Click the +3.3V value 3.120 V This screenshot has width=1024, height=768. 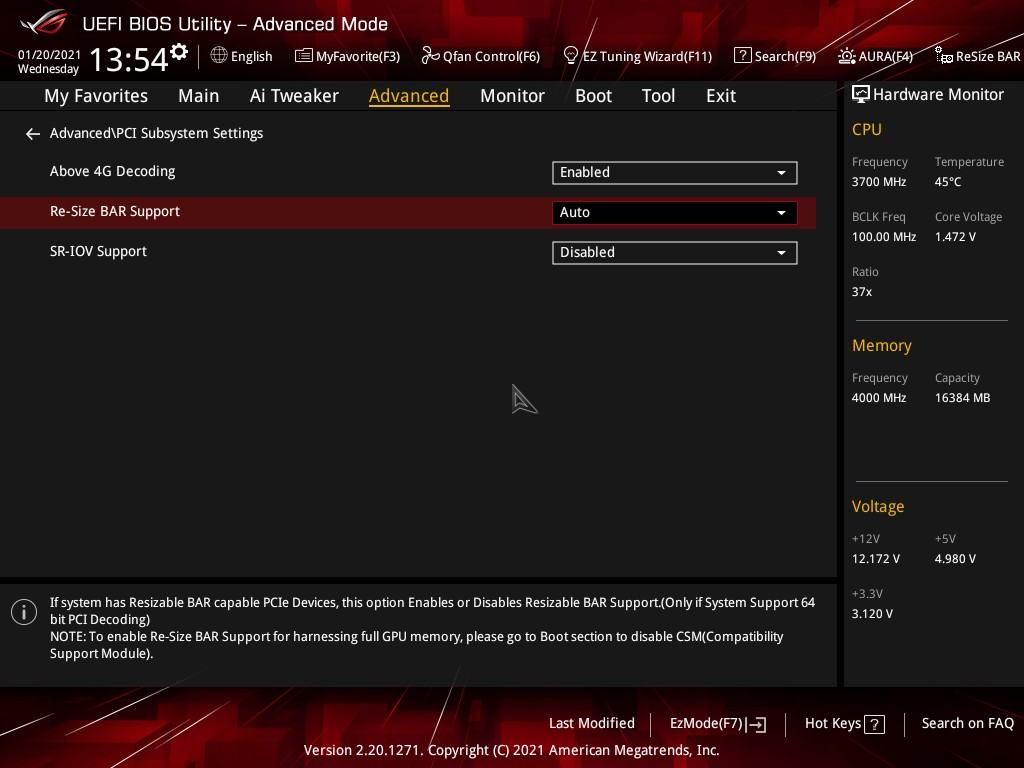[872, 614]
